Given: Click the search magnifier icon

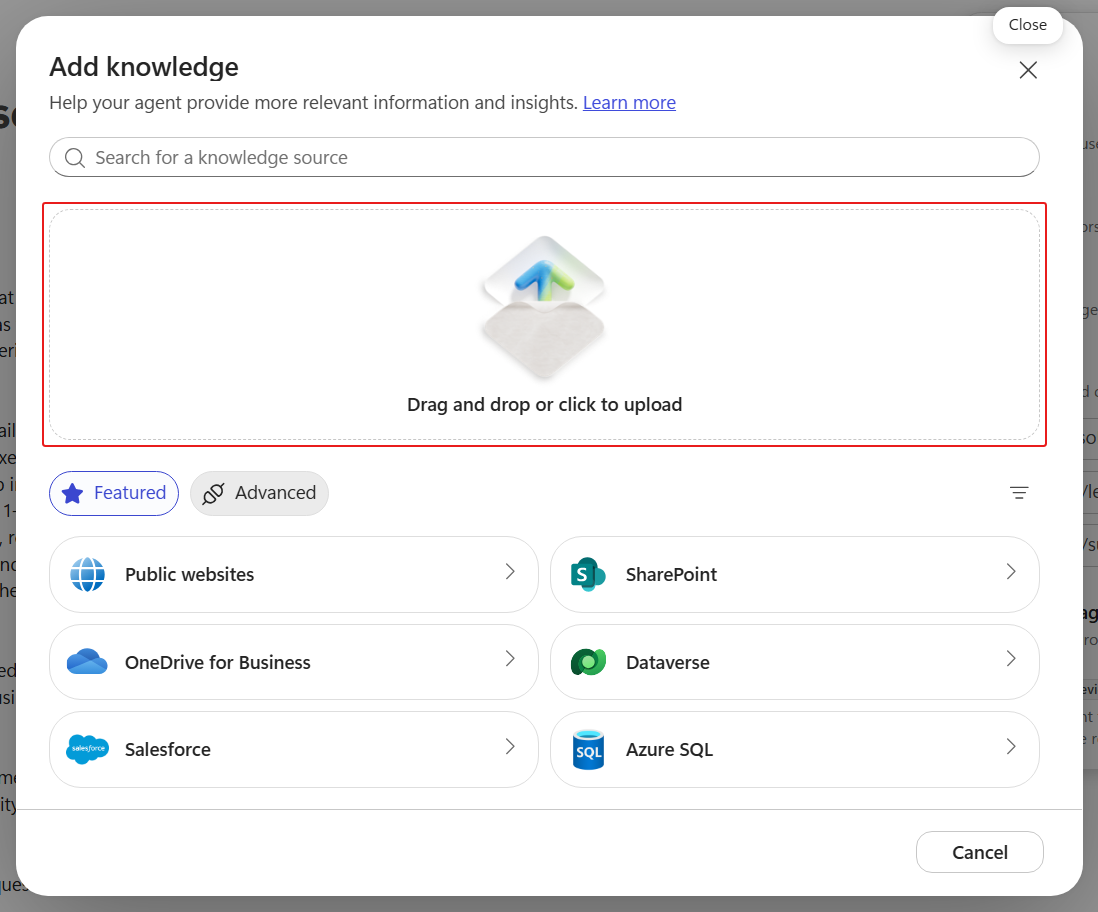Looking at the screenshot, I should click(75, 158).
